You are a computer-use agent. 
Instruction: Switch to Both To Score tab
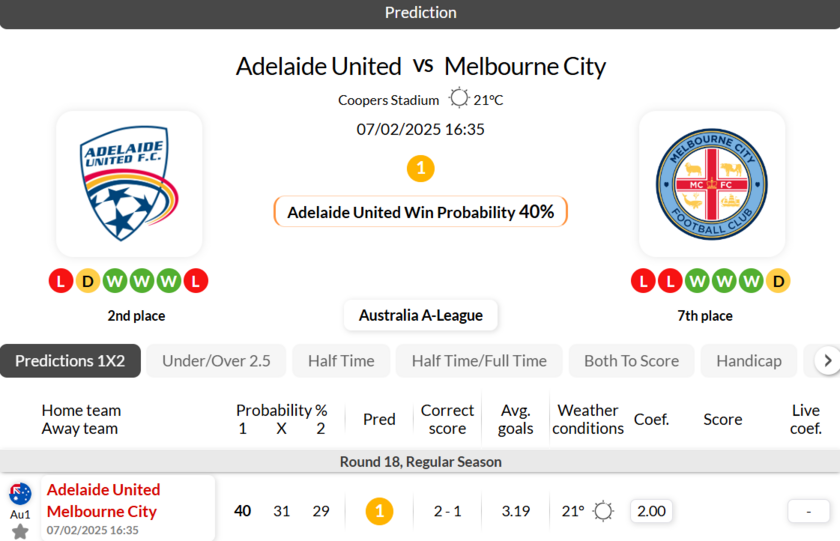click(x=631, y=361)
